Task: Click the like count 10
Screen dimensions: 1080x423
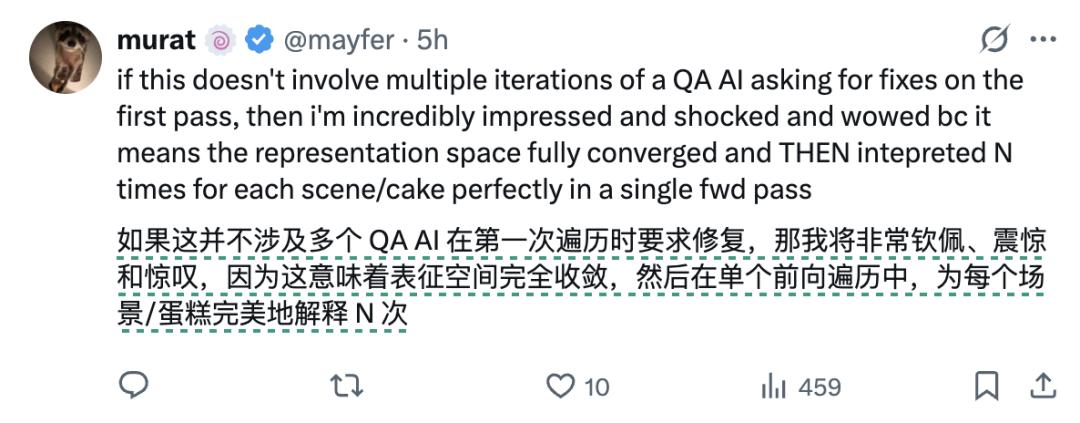Action: (596, 386)
